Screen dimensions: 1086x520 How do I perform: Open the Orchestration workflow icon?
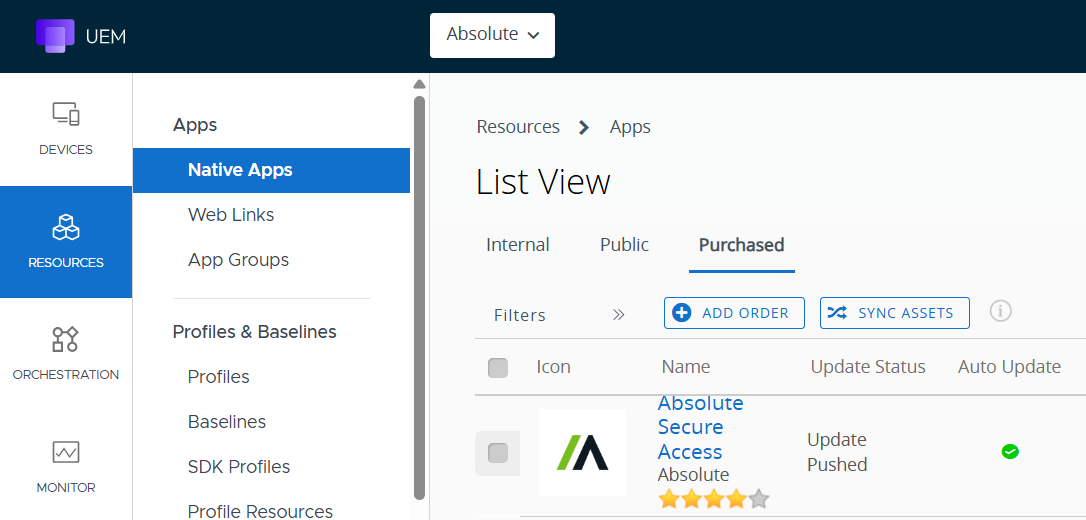pos(66,339)
